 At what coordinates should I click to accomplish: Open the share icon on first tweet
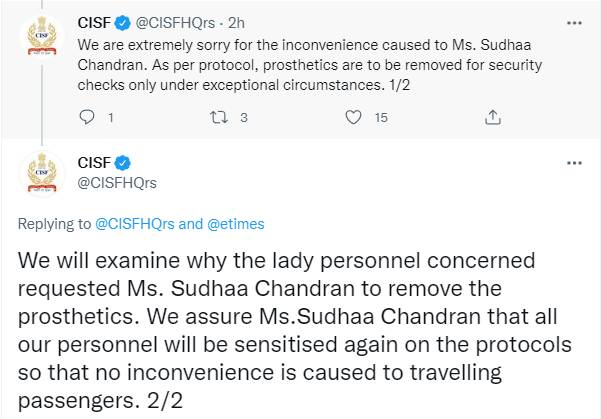tap(493, 117)
